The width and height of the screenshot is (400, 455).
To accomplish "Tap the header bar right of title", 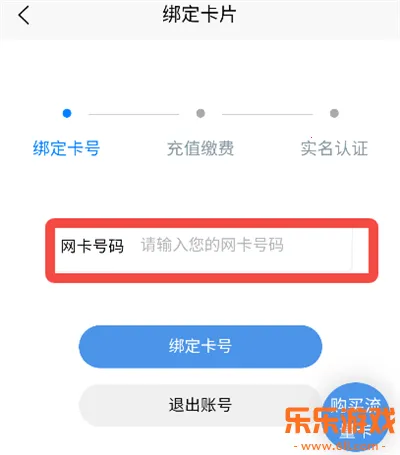I will click(317, 16).
